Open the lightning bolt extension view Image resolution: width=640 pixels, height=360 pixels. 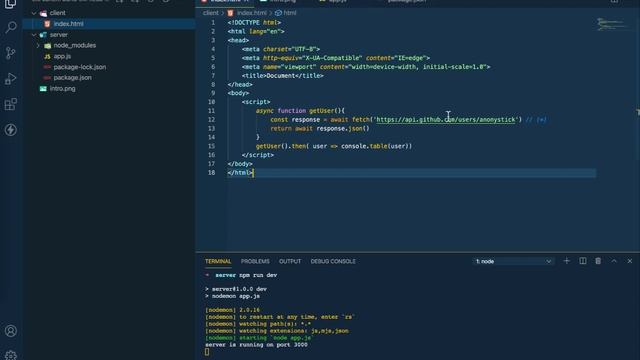pos(11,130)
